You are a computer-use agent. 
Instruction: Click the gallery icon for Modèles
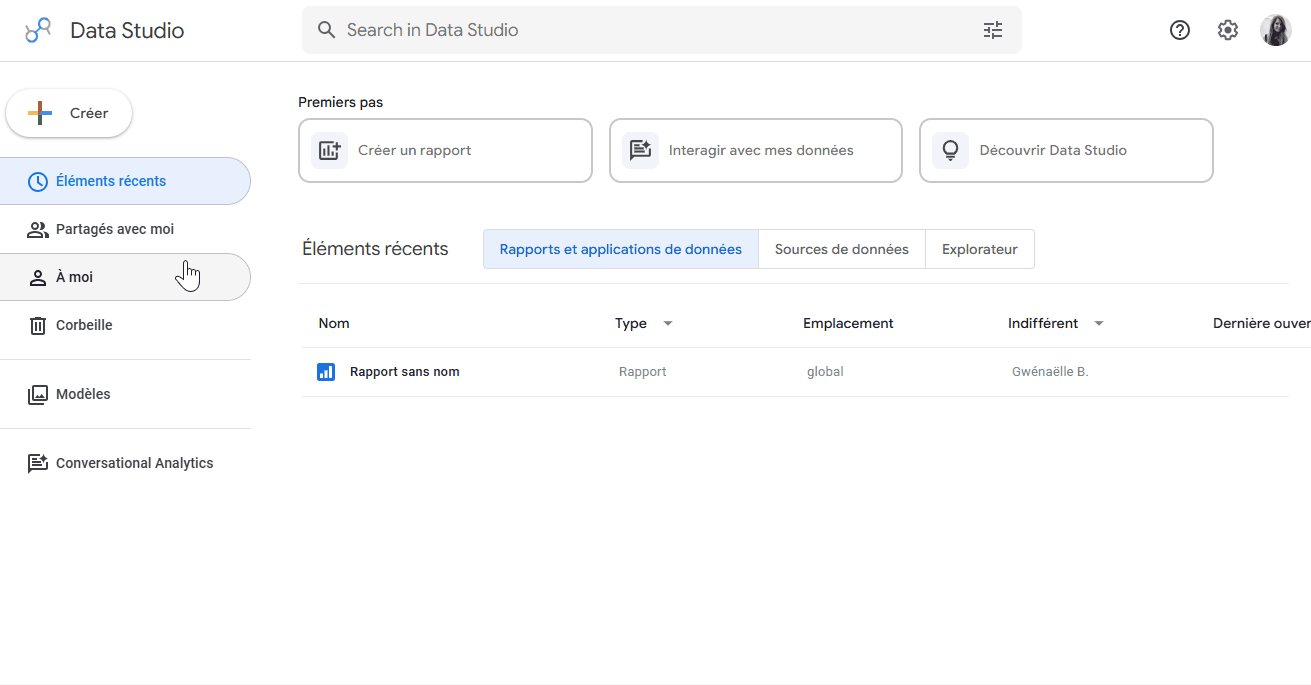(x=38, y=394)
